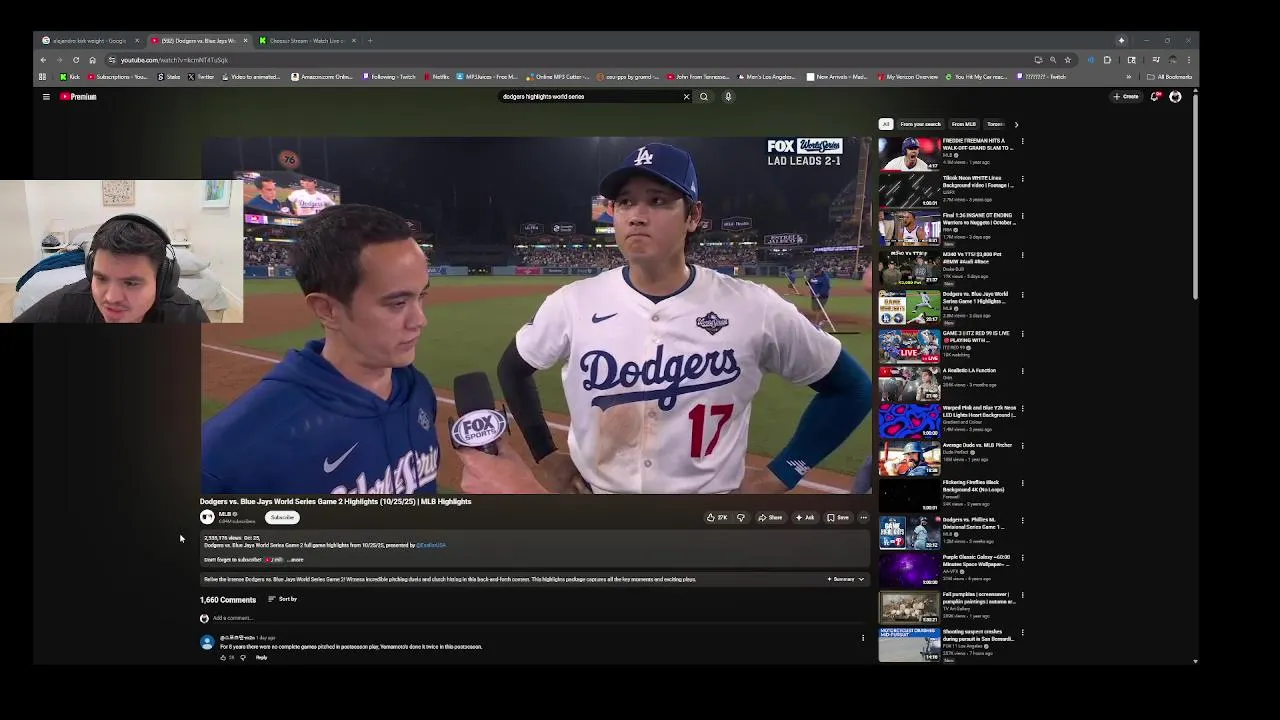Open the Twitter bookmark
1280x720 pixels.
pos(201,77)
